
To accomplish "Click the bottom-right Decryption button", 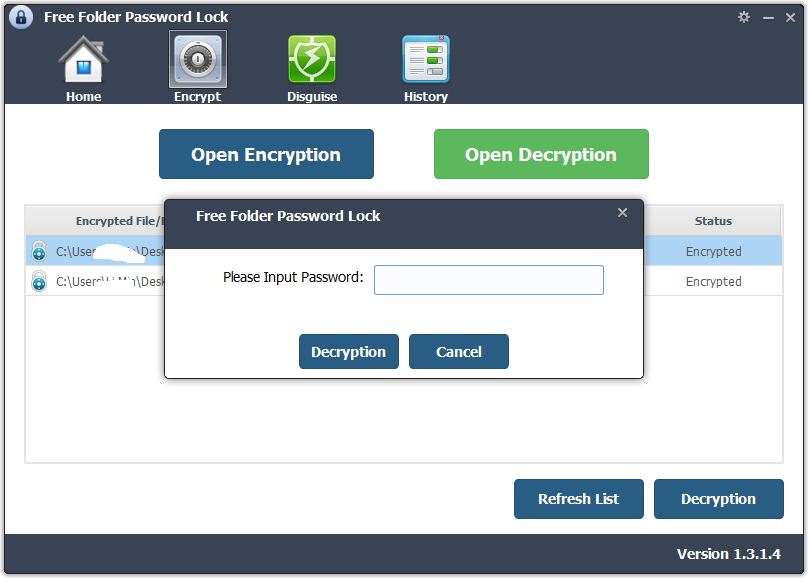I will point(719,499).
